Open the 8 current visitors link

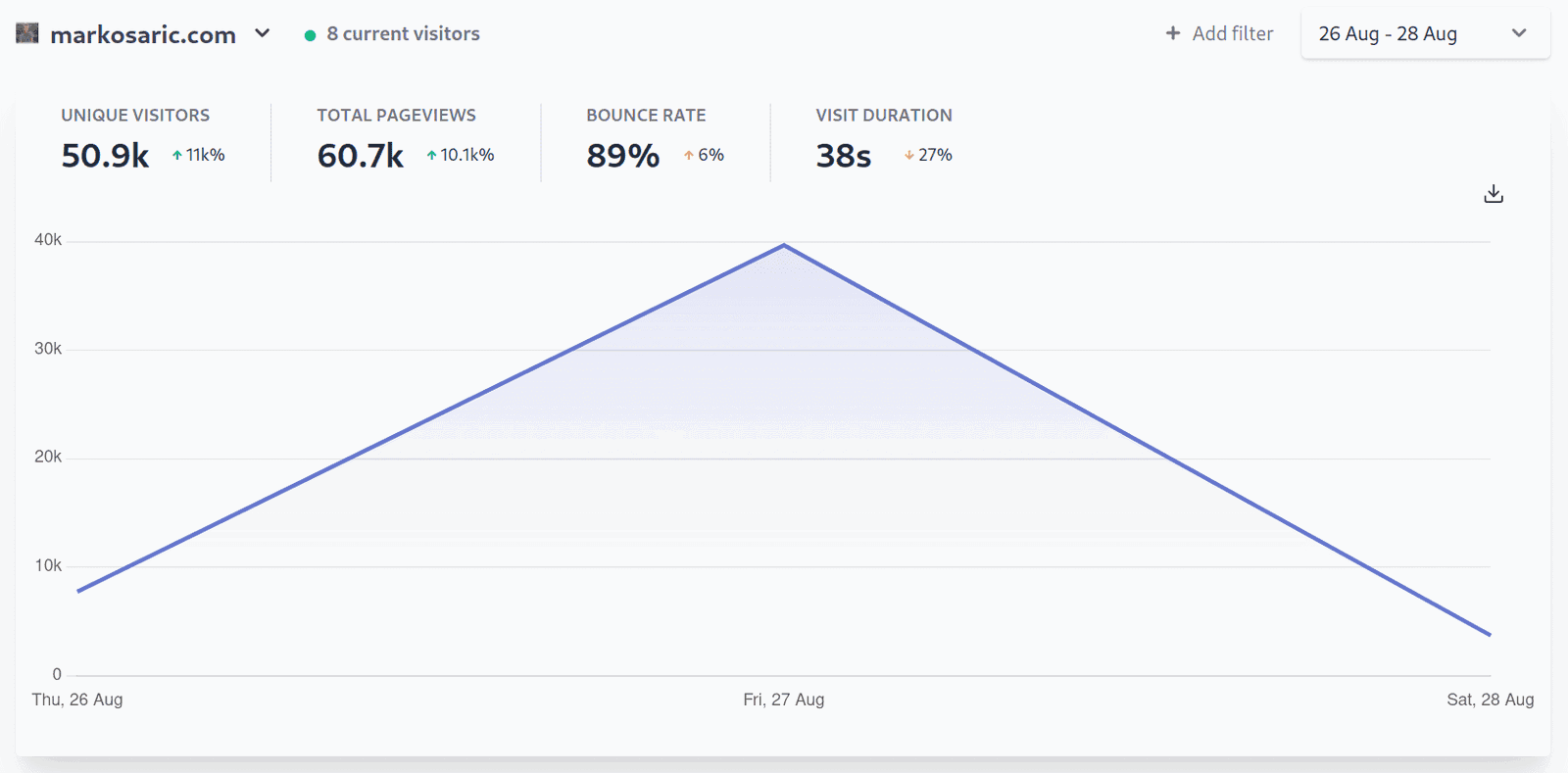coord(403,33)
